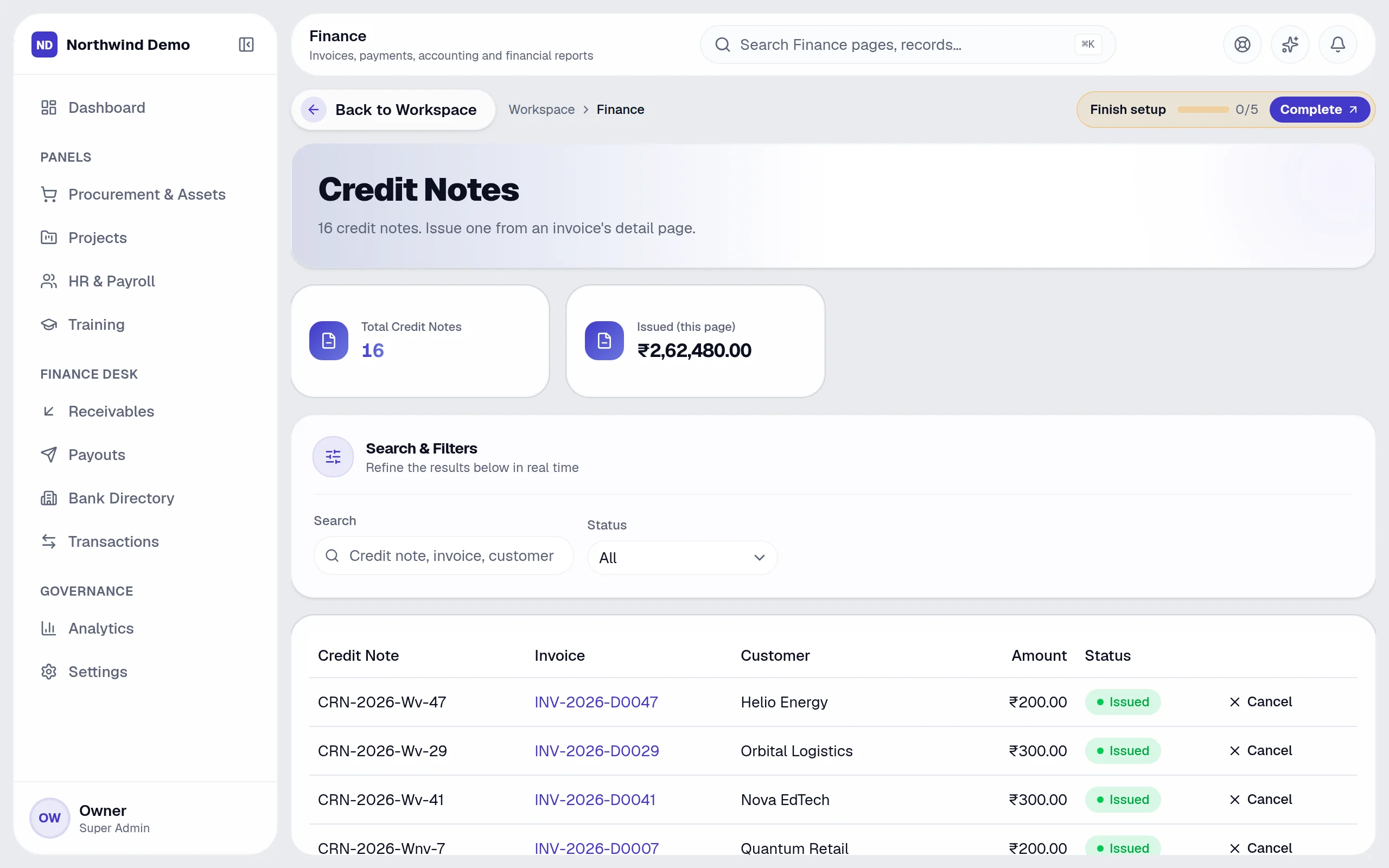Screen dimensions: 1389x868
Task: Click the Analytics bar chart icon
Action: (x=49, y=629)
